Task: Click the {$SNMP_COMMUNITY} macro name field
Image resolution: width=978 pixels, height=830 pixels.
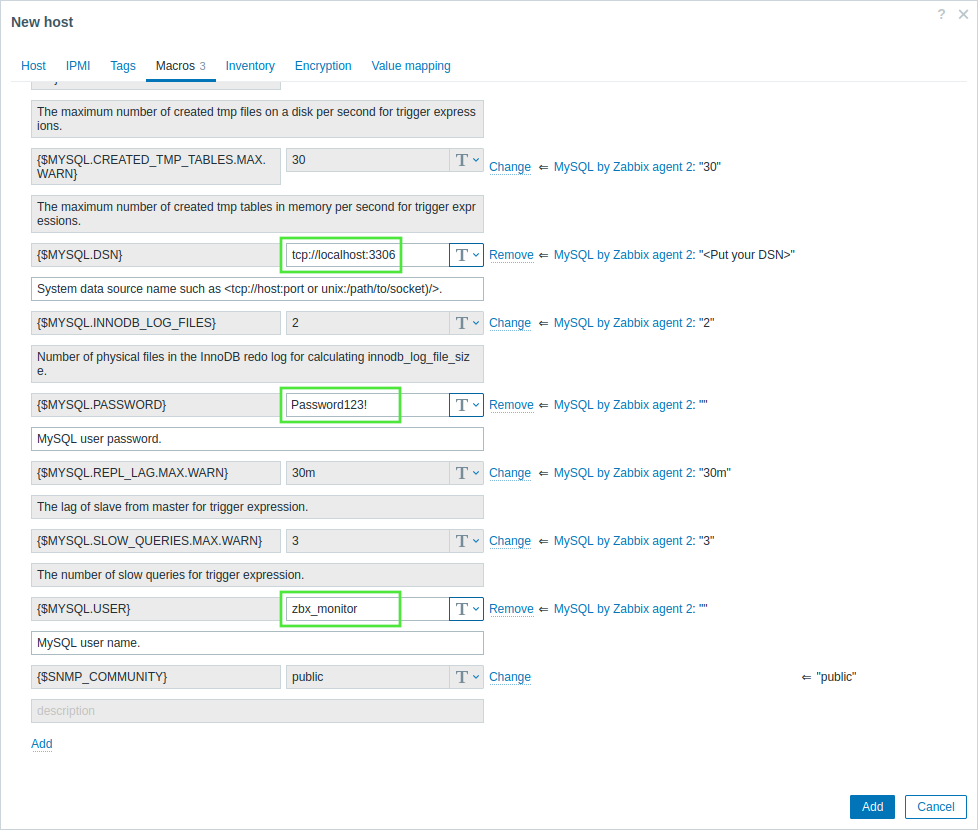Action: [156, 677]
